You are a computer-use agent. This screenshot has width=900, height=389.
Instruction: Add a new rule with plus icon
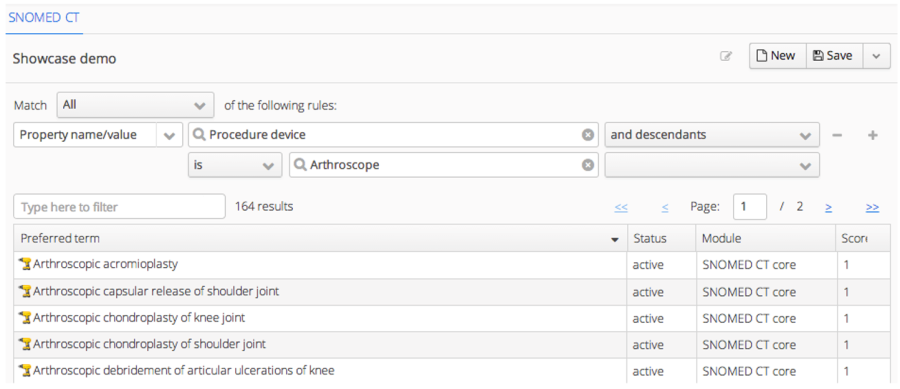pyautogui.click(x=872, y=135)
